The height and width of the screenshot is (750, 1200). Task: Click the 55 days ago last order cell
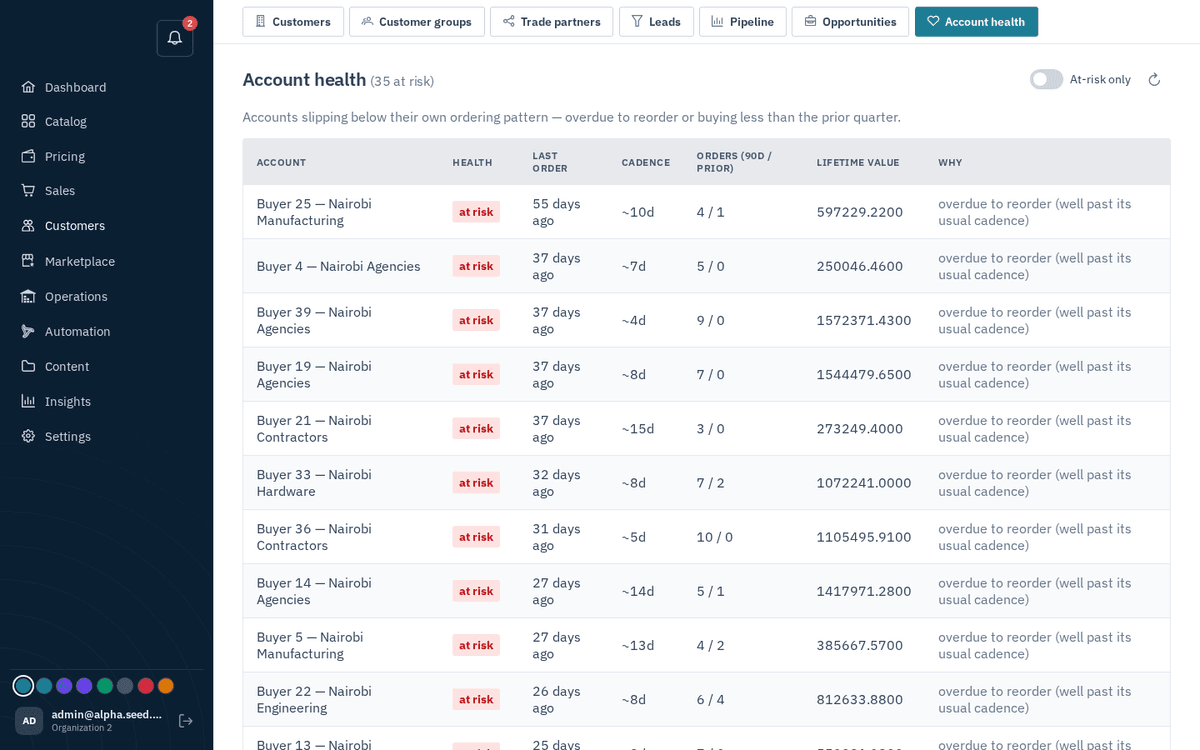[556, 212]
